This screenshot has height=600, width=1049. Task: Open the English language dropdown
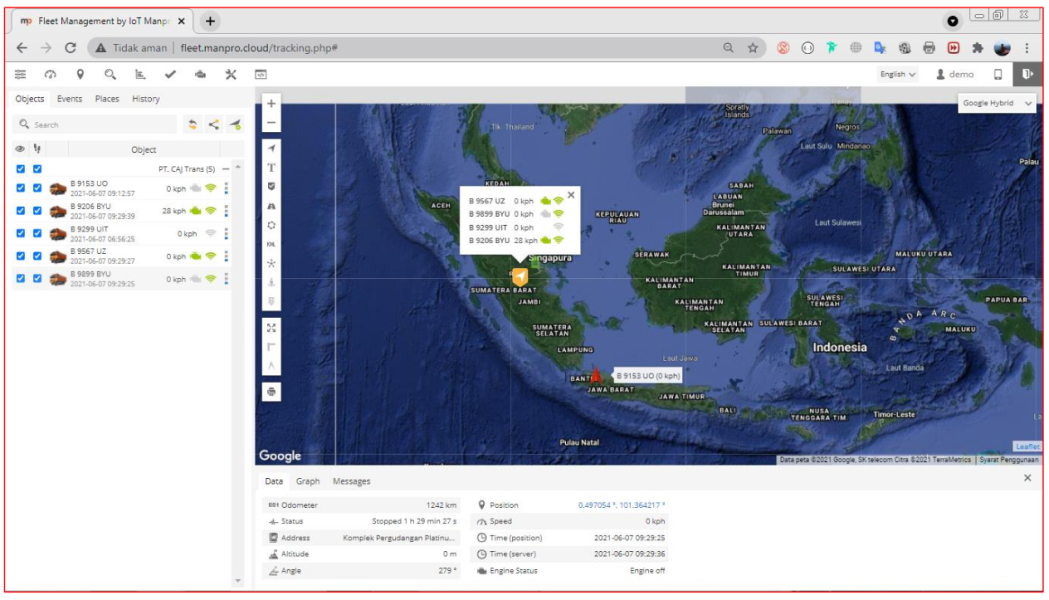click(x=897, y=74)
